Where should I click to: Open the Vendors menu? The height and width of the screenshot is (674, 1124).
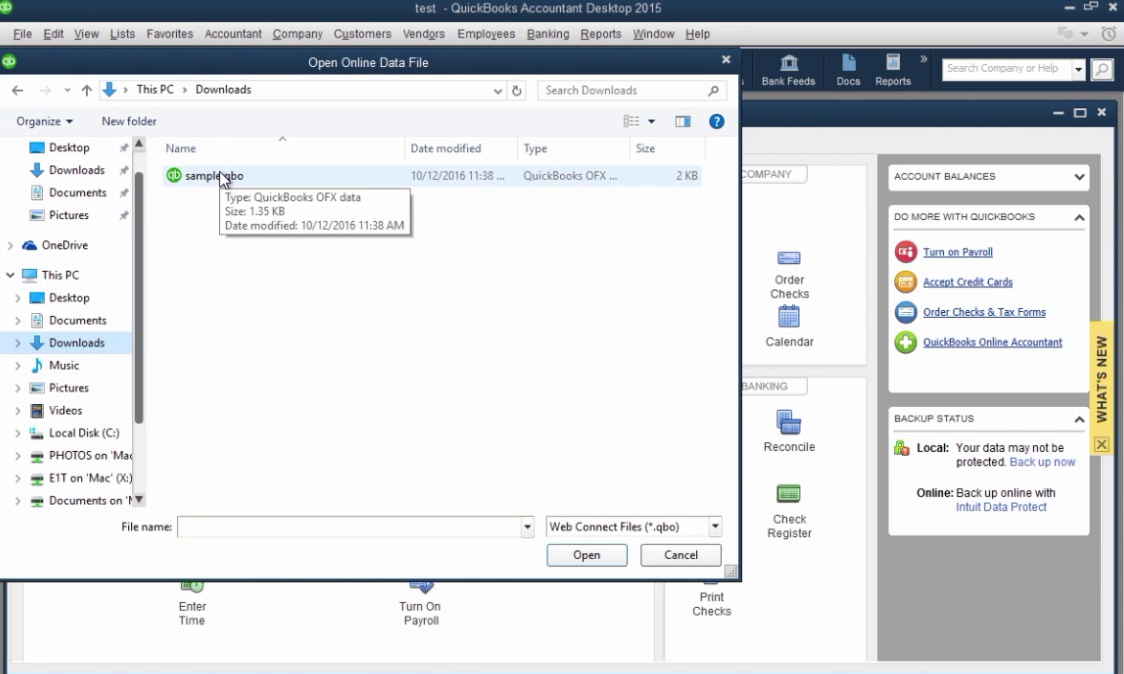pos(424,34)
